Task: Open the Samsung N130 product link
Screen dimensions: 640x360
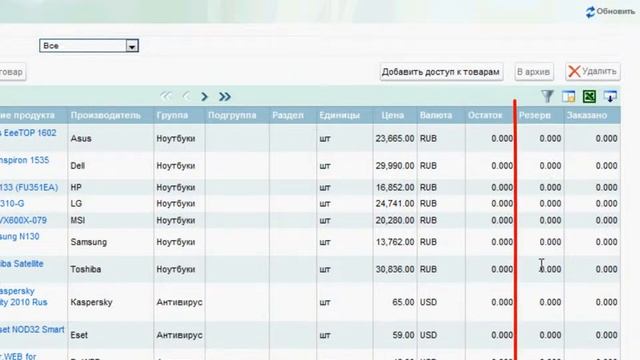Action: (x=20, y=237)
